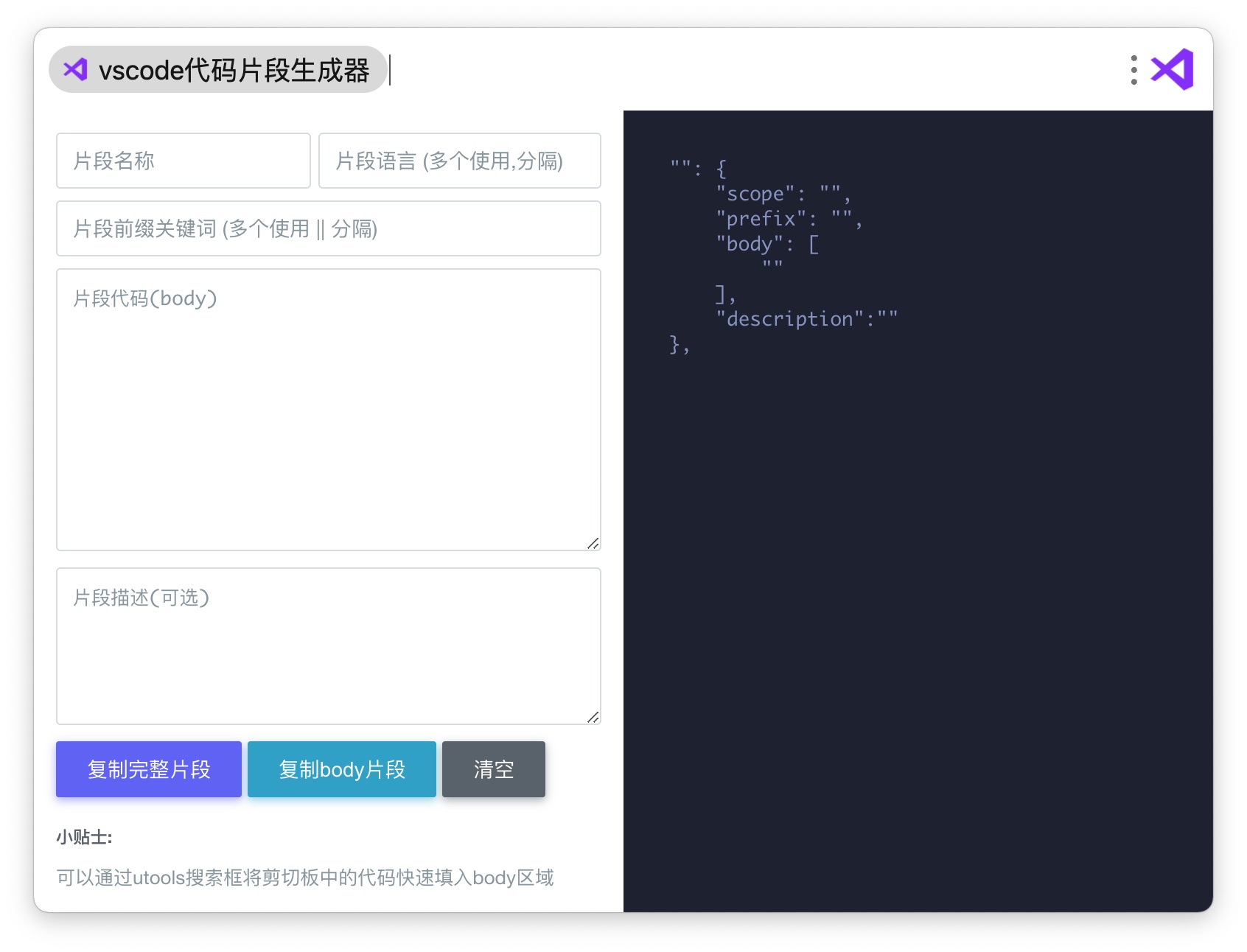Click the 复制完整片段 button
The height and width of the screenshot is (952, 1247).
(149, 769)
